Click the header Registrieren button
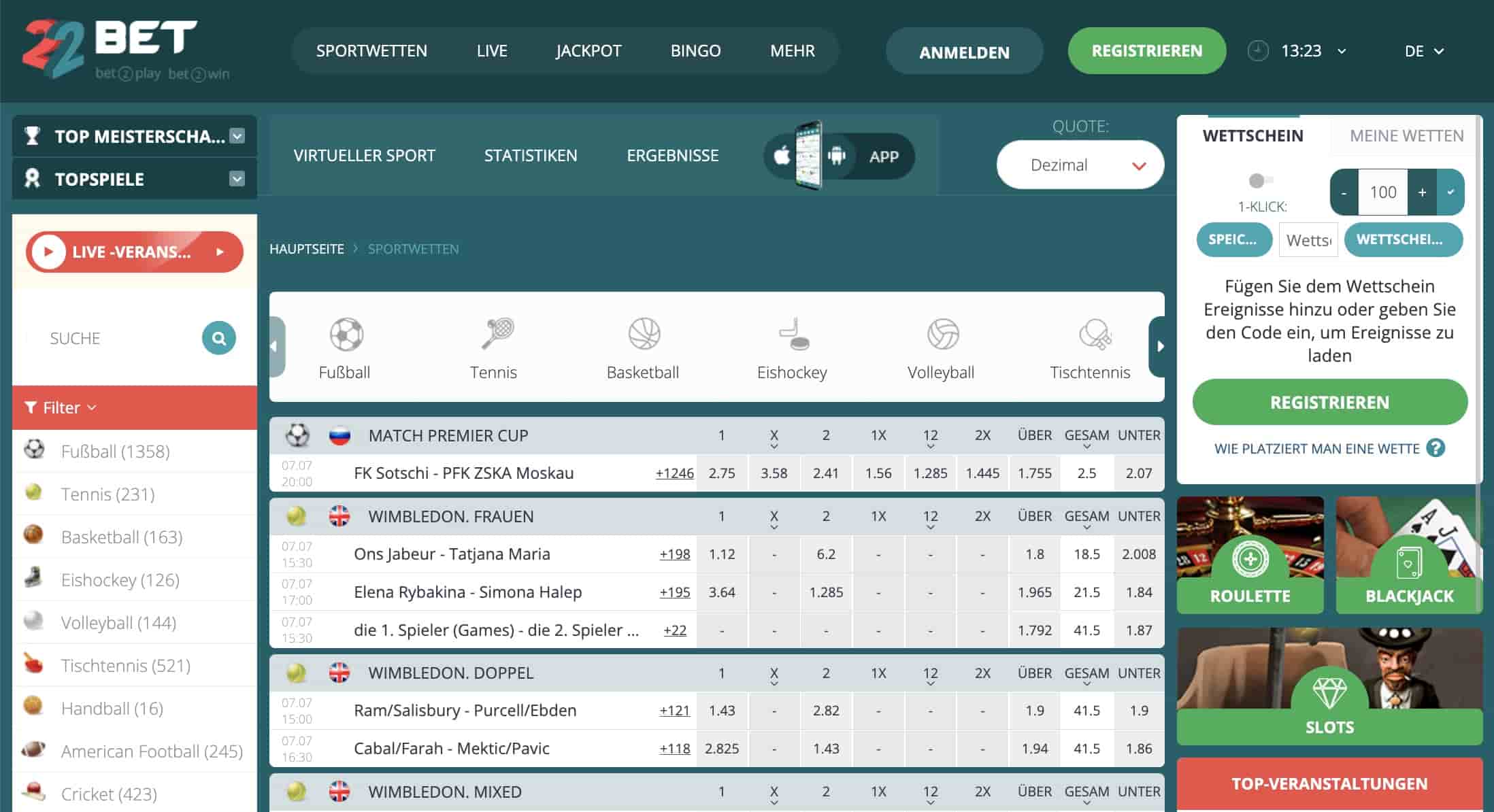The height and width of the screenshot is (812, 1494). coord(1147,51)
